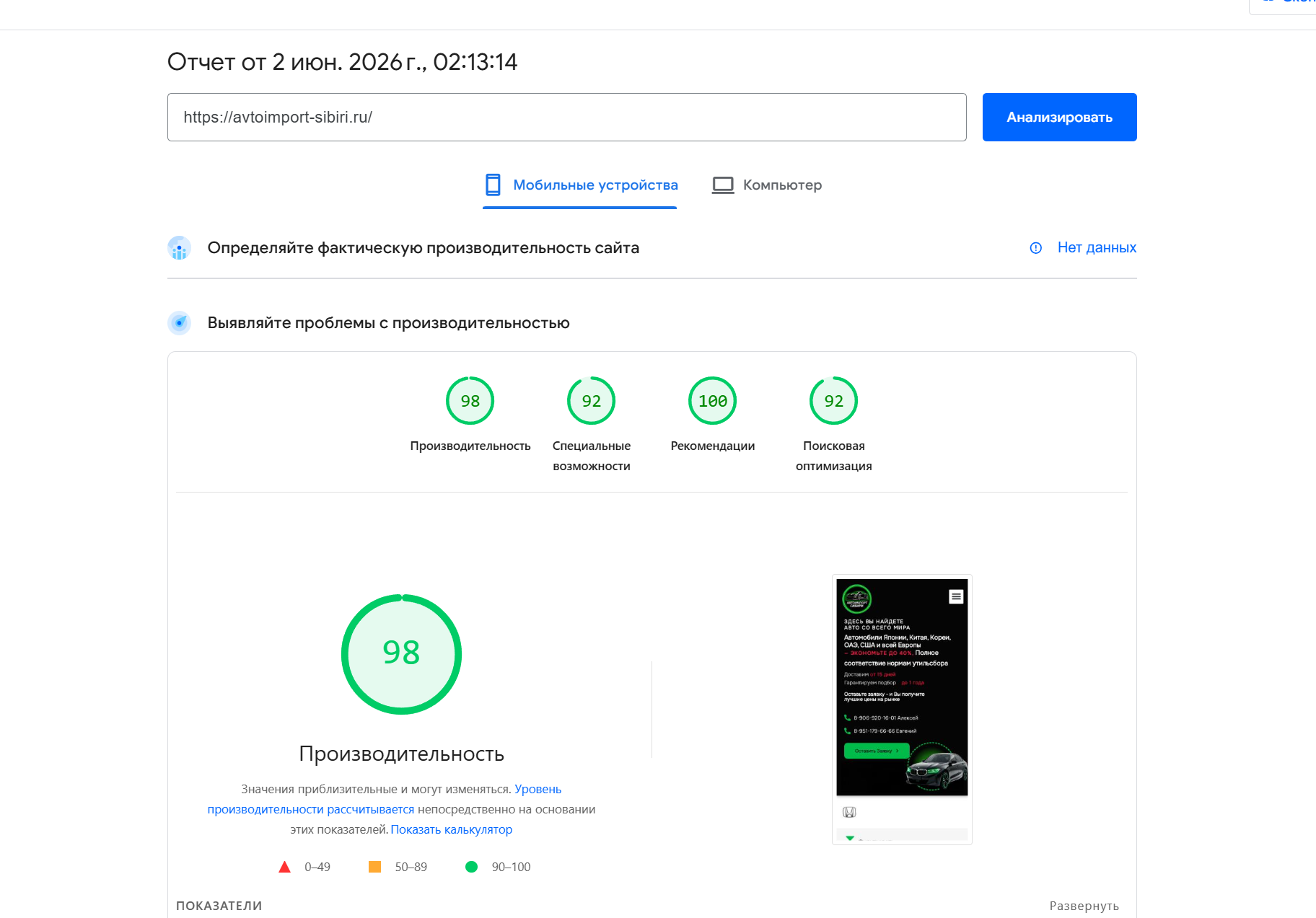Click the field data chart icon
1316x918 pixels.
[x=179, y=248]
